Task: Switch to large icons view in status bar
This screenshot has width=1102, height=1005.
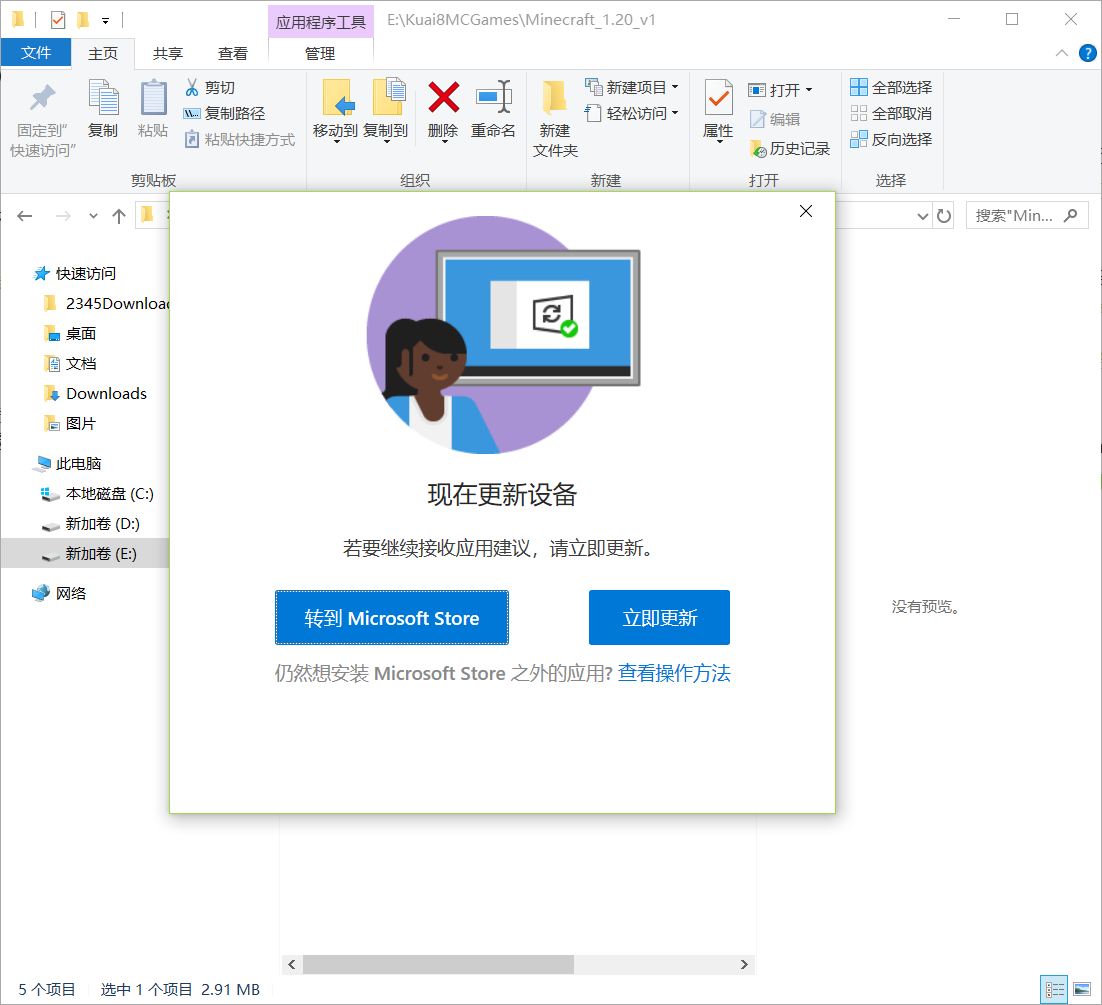Action: (1082, 990)
